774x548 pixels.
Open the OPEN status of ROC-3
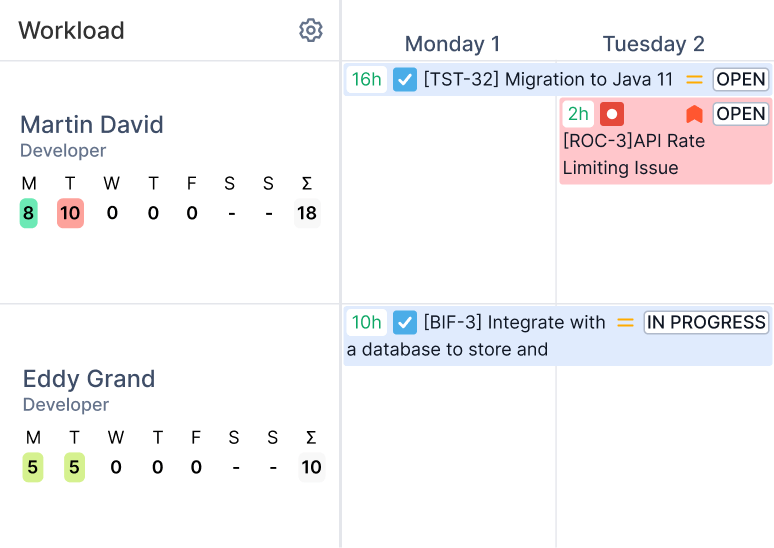tap(741, 114)
